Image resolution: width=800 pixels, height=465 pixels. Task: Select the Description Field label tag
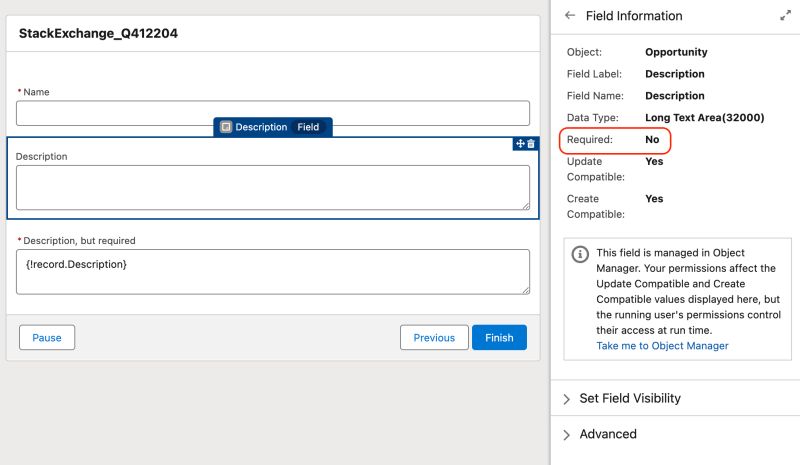(273, 127)
